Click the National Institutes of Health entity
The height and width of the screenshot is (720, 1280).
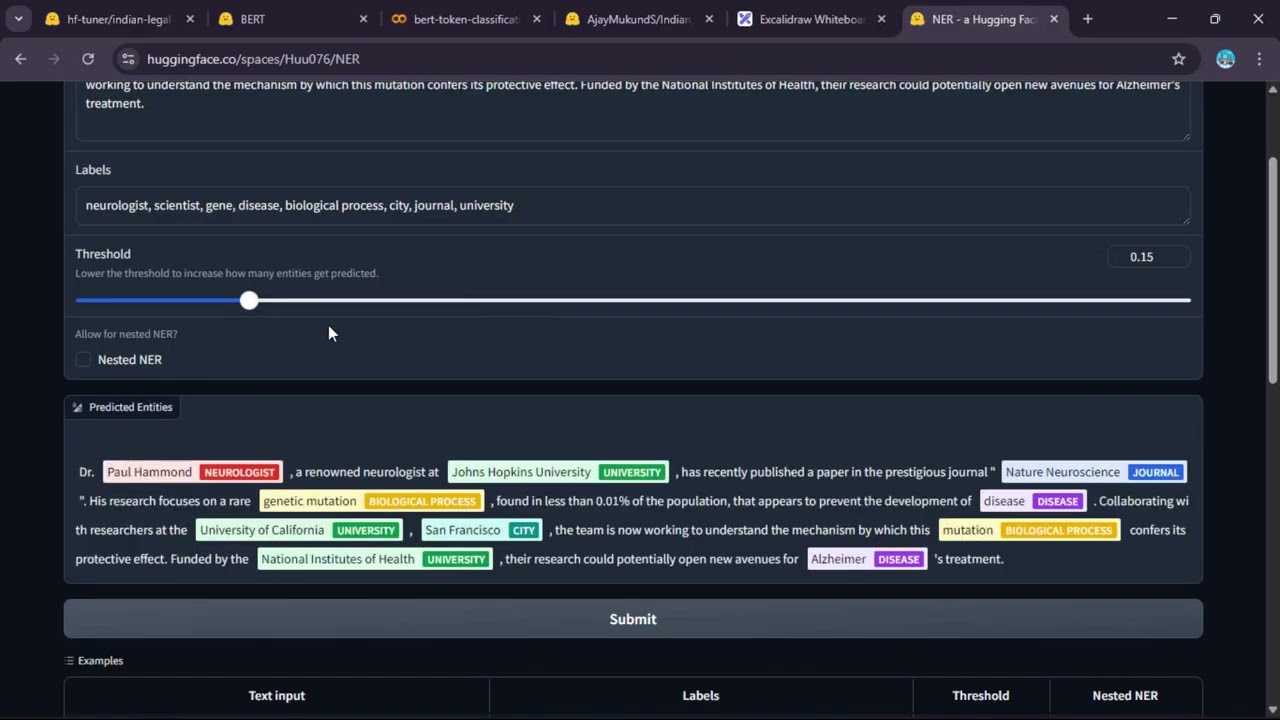point(374,559)
